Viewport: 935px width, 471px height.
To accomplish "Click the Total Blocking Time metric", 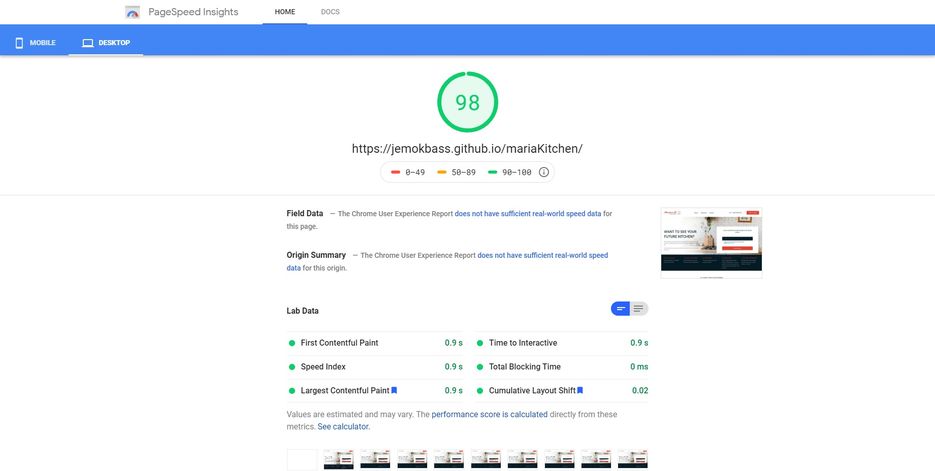I will coord(562,367).
